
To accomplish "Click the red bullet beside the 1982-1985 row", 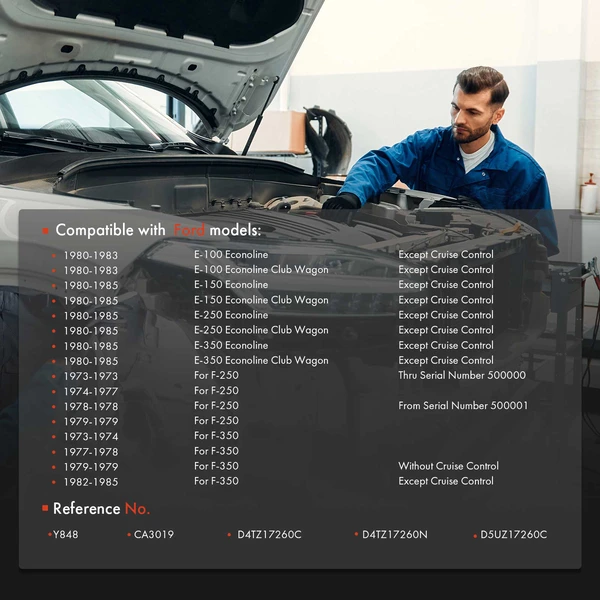I will [x=54, y=483].
